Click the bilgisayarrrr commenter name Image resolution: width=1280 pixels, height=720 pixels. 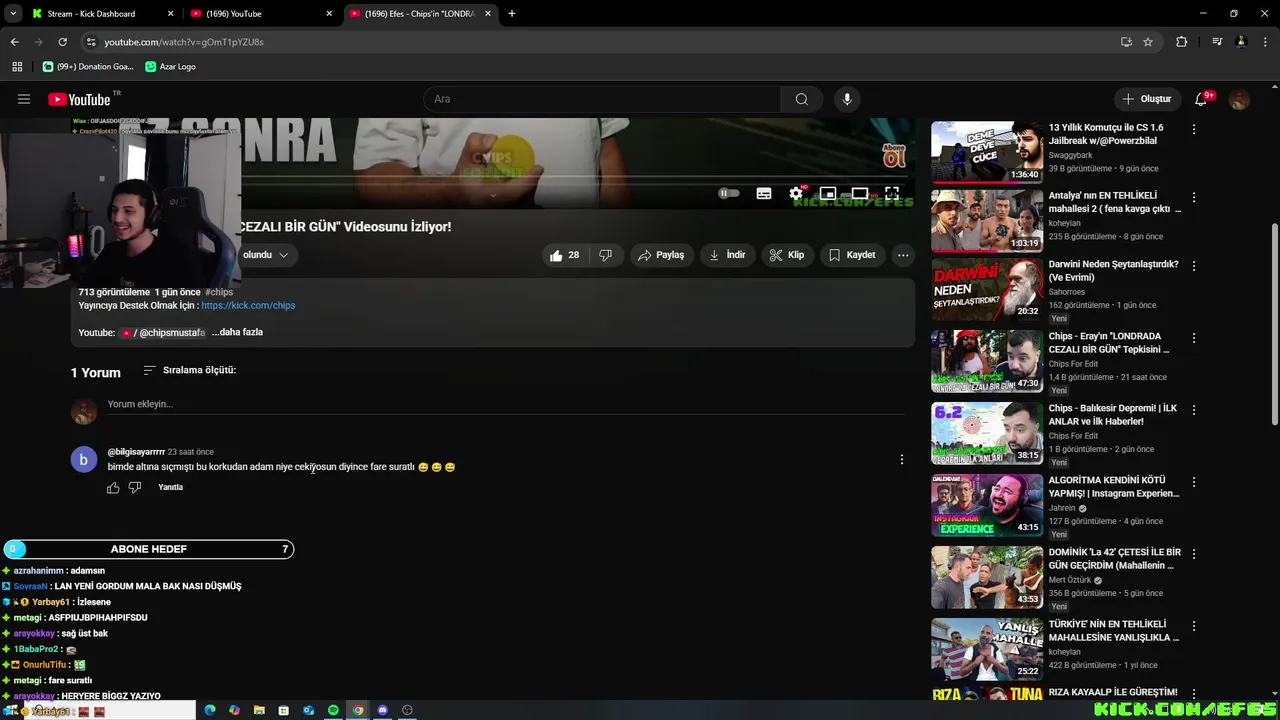pos(136,452)
